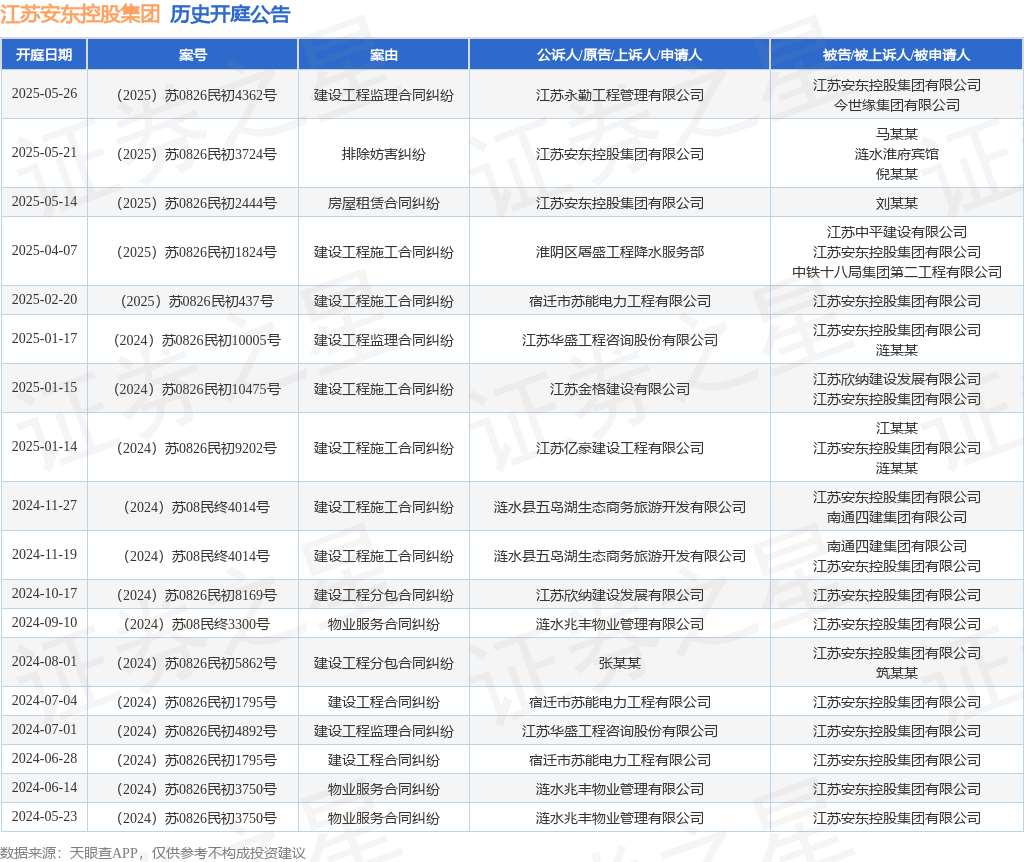Image resolution: width=1024 pixels, height=862 pixels.
Task: Select the heading 历史开庭公告
Action: pyautogui.click(x=230, y=14)
